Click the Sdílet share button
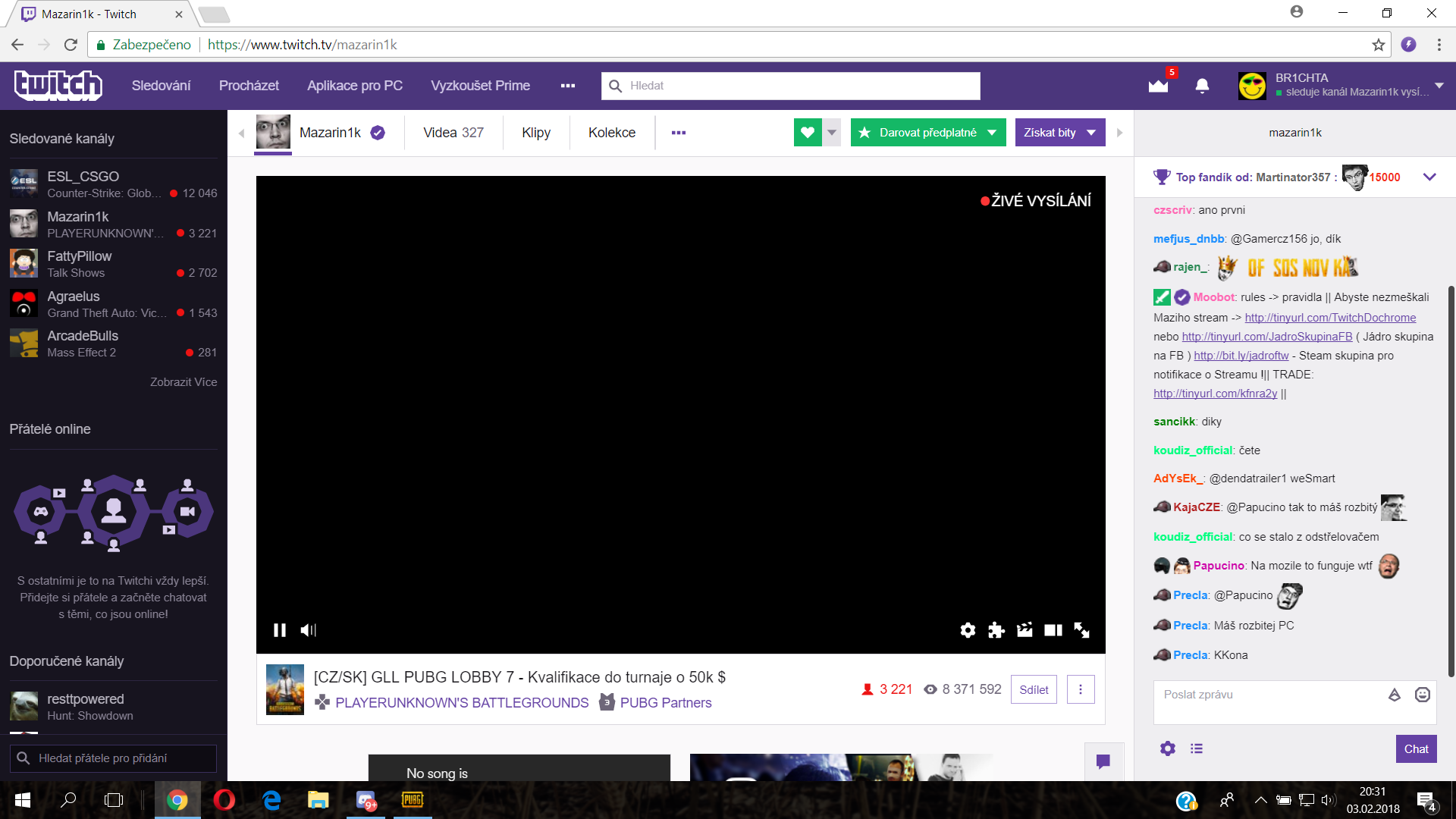 pyautogui.click(x=1034, y=689)
